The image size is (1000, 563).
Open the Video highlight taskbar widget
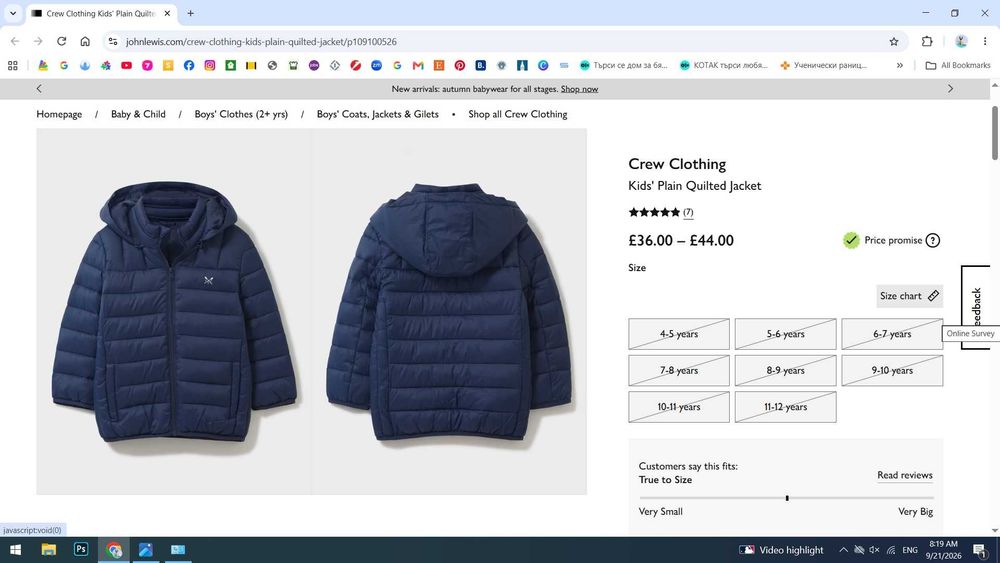click(781, 550)
